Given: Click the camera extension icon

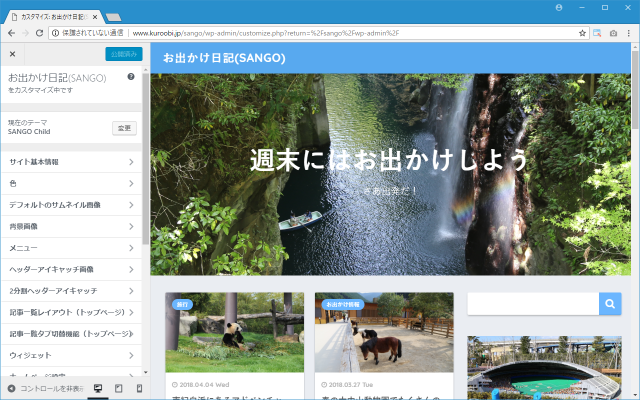Looking at the screenshot, I should click(613, 33).
